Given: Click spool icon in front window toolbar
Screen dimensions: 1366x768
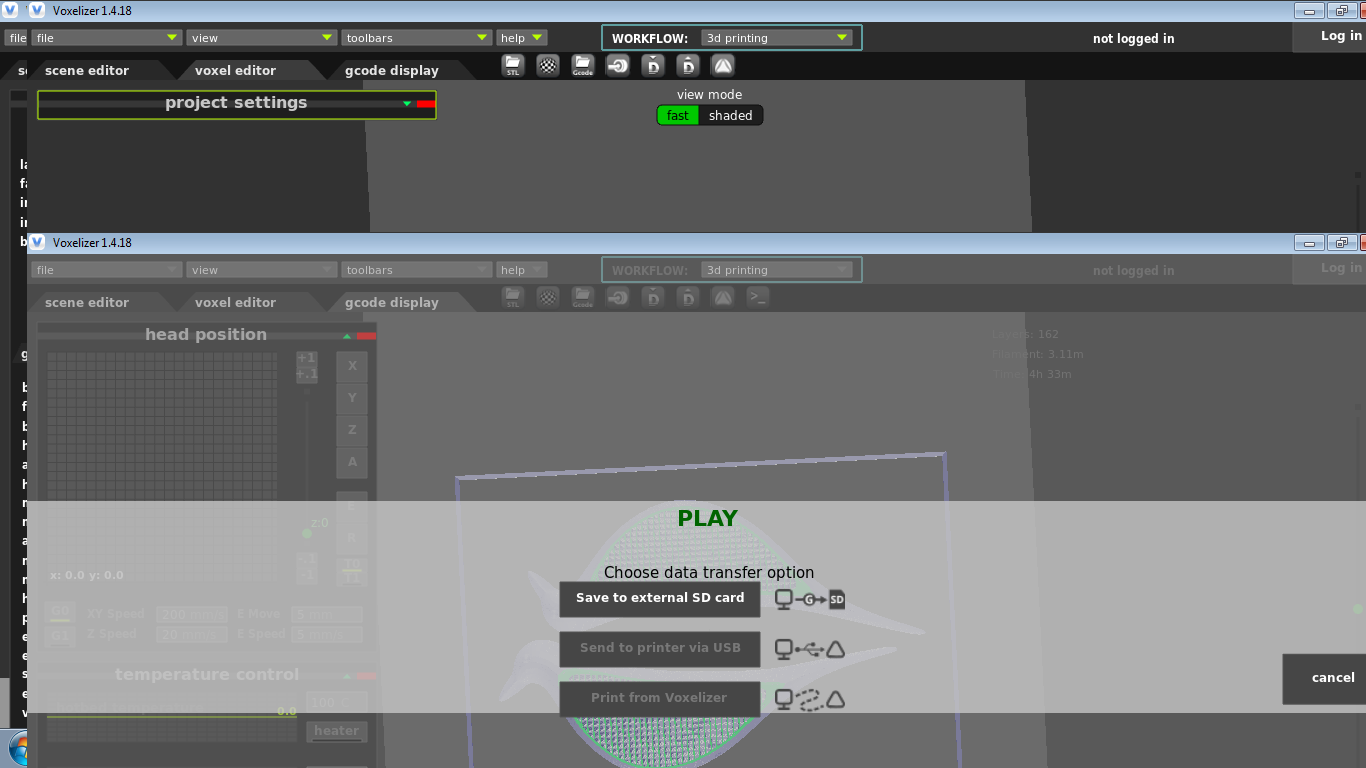Looking at the screenshot, I should pos(618,297).
